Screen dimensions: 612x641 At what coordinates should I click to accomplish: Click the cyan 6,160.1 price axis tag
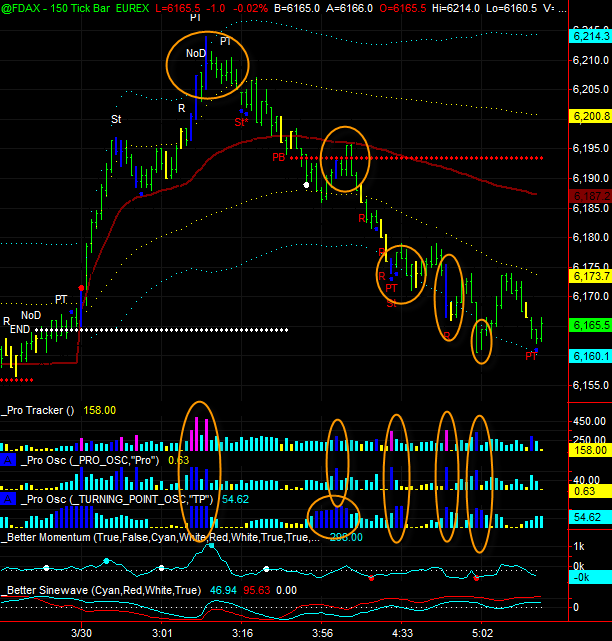tap(590, 356)
